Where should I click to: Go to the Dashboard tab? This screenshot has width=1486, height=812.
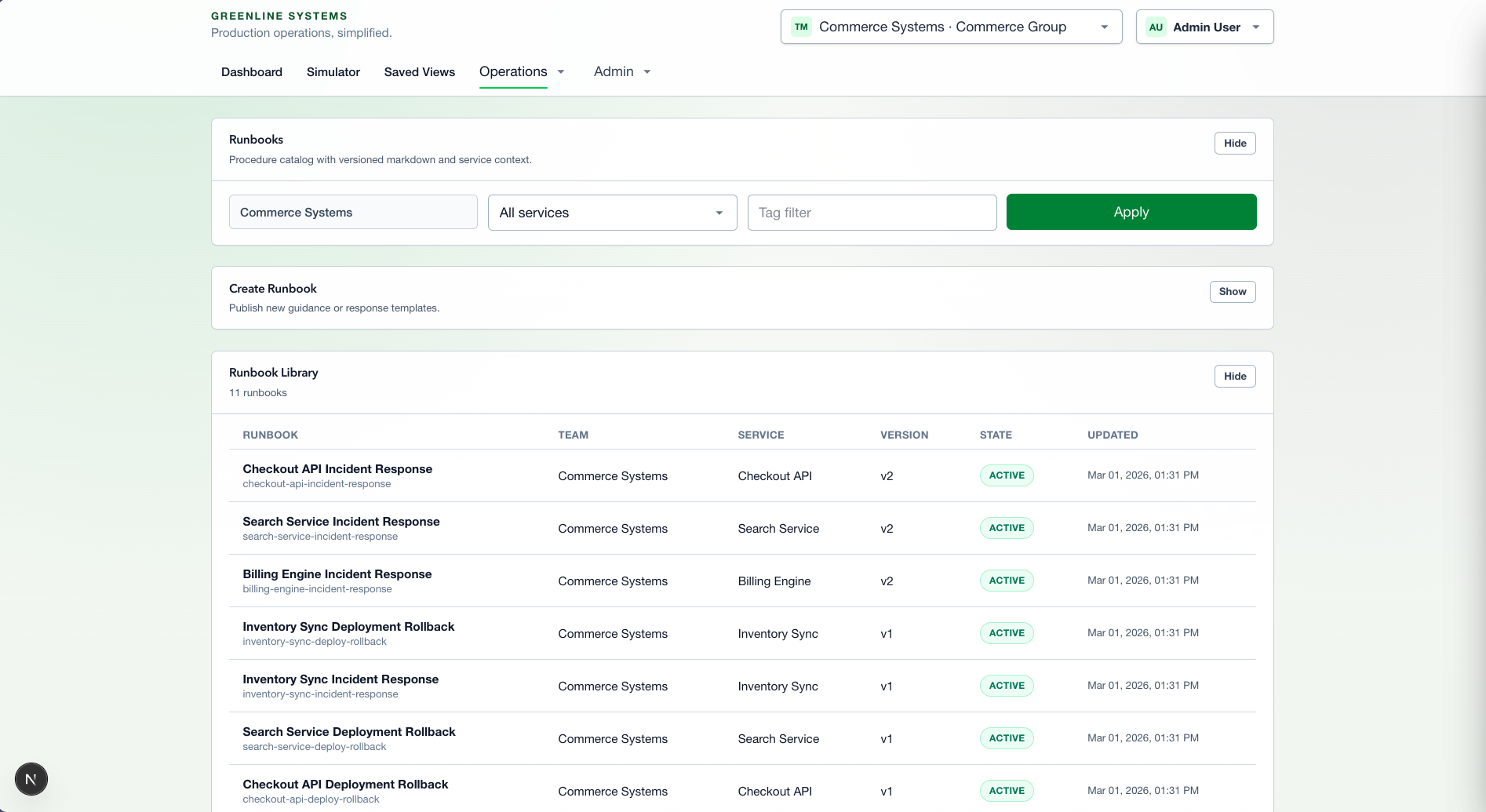(252, 72)
